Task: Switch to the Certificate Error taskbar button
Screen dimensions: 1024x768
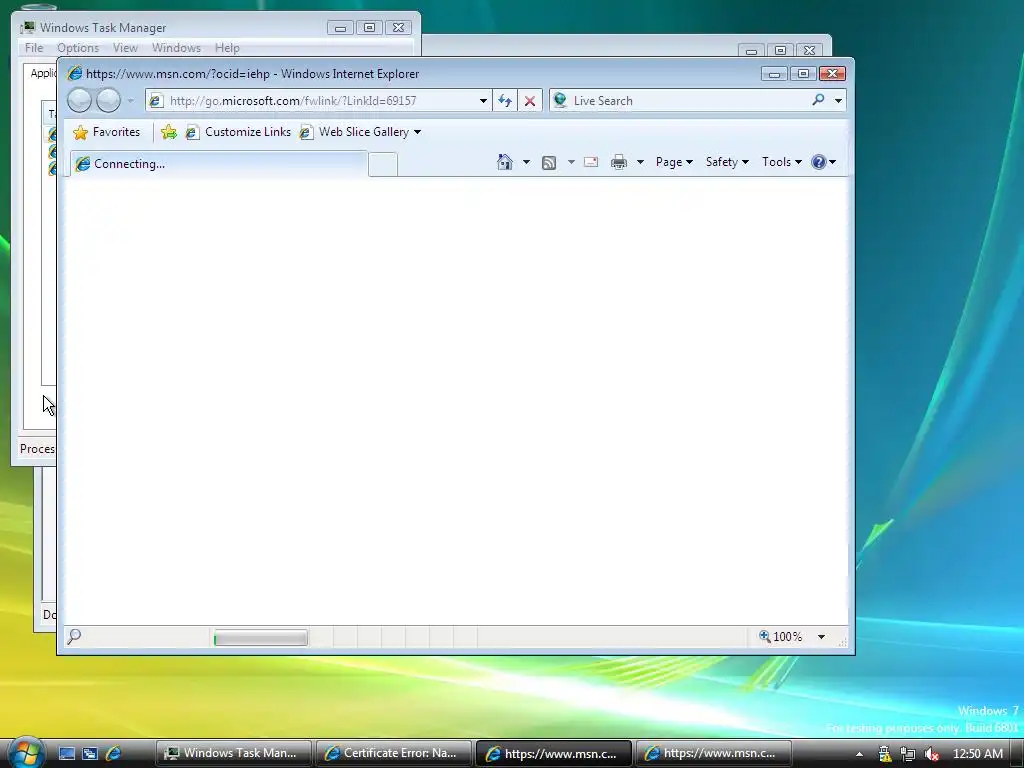Action: pyautogui.click(x=393, y=753)
